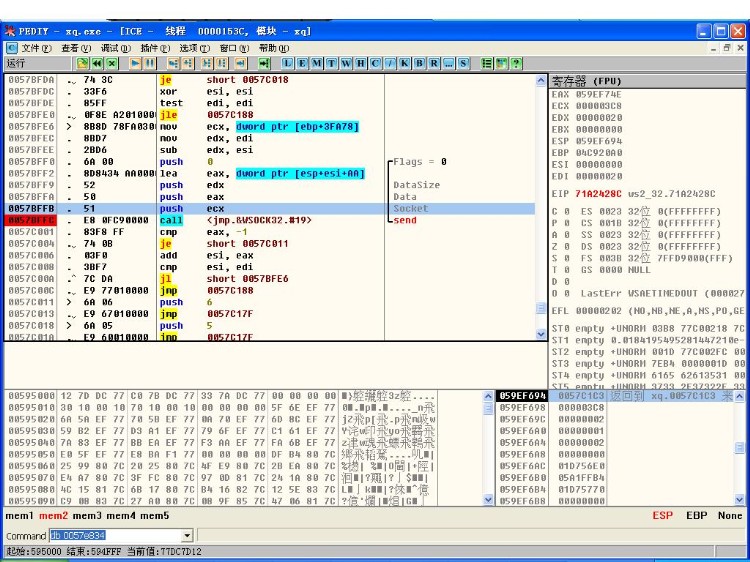This screenshot has width=750, height=562.
Task: Click the EIP register value 71A2428C
Action: pos(598,194)
